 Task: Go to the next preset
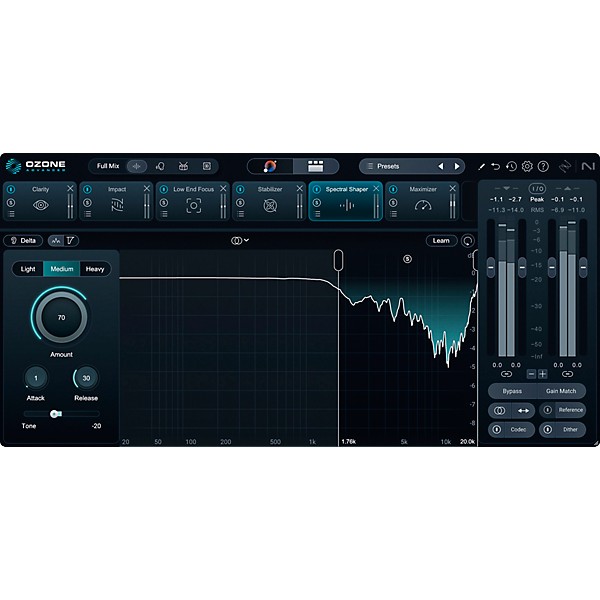coord(457,166)
